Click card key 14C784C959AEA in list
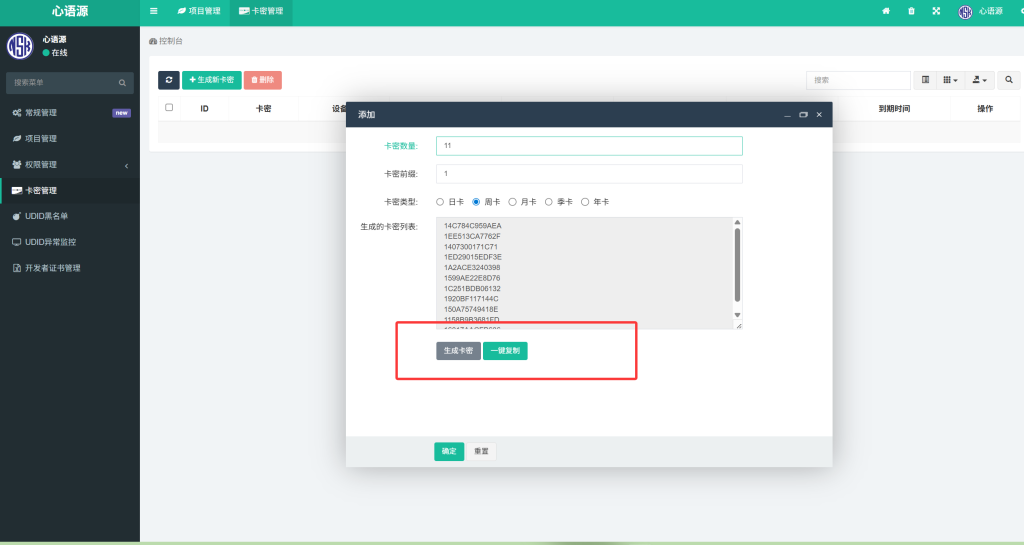 coord(473,226)
